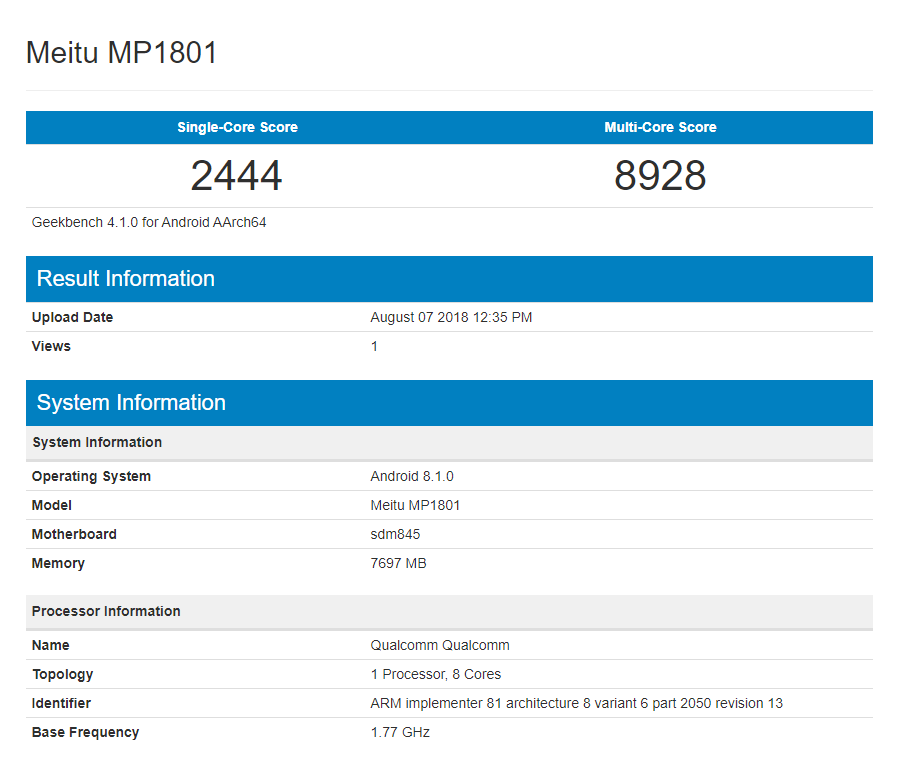The image size is (903, 758).
Task: Click the 7697 MB memory value
Action: pyautogui.click(x=400, y=563)
